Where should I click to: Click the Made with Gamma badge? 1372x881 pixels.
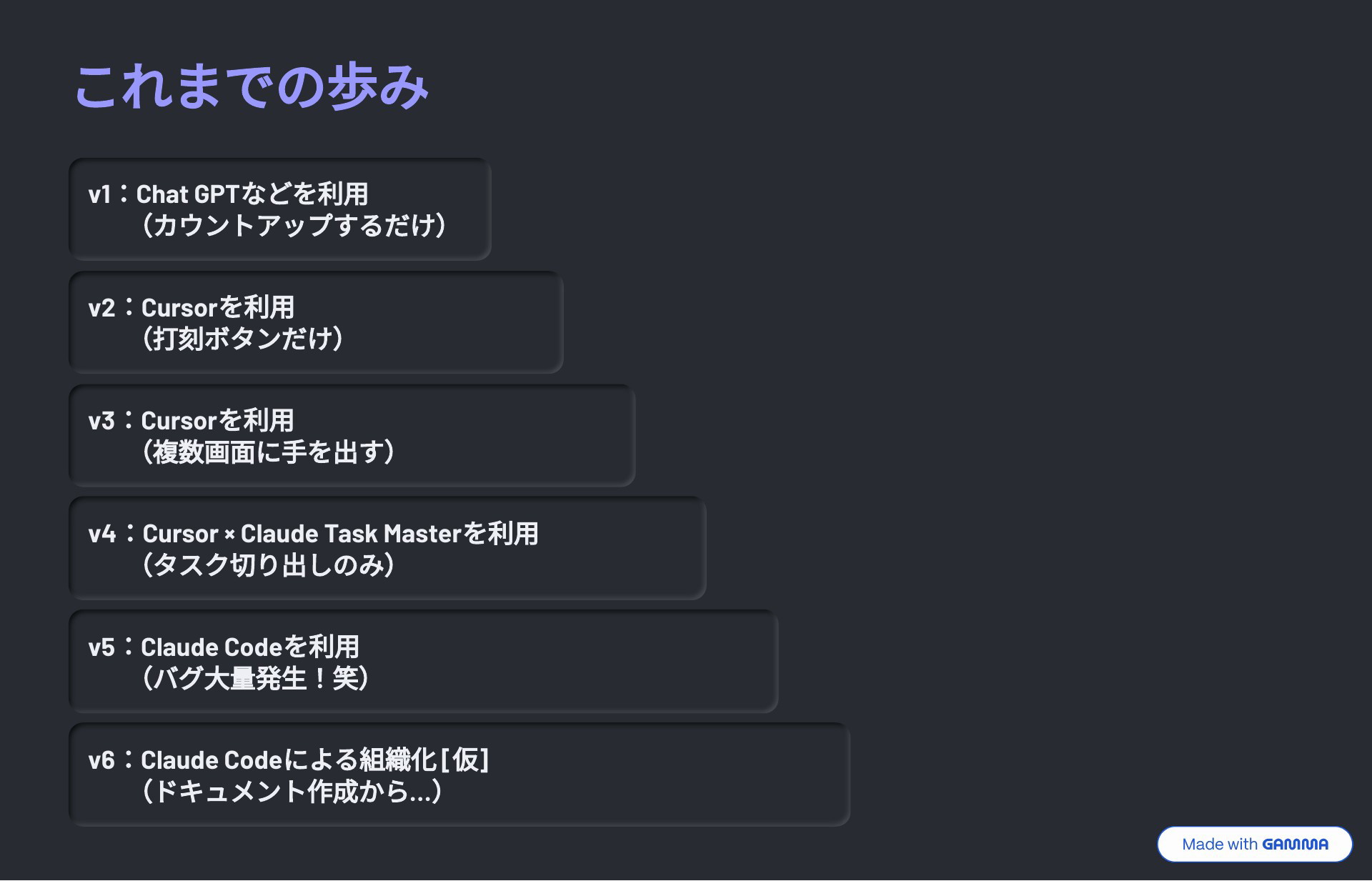click(1254, 844)
